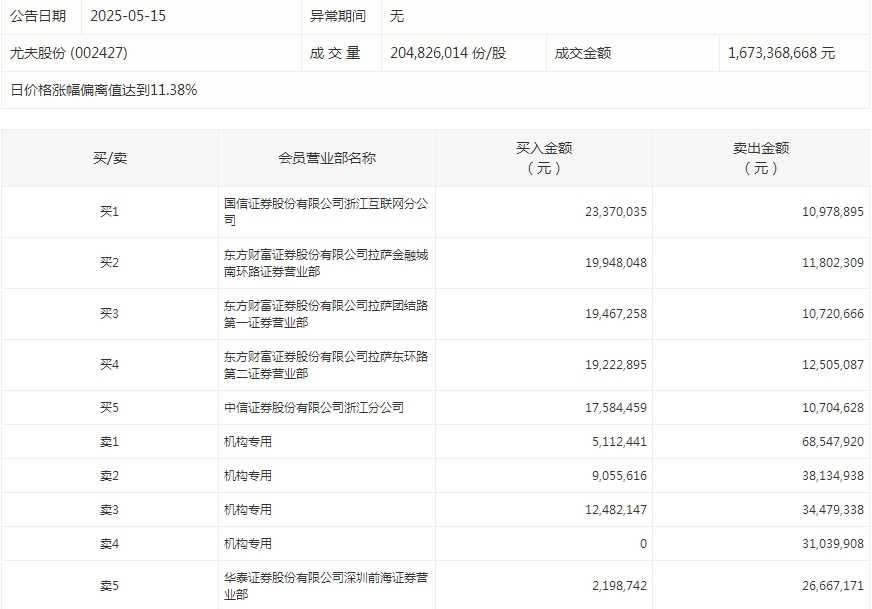Click the 成交金额 label
The image size is (872, 609).
(x=583, y=53)
